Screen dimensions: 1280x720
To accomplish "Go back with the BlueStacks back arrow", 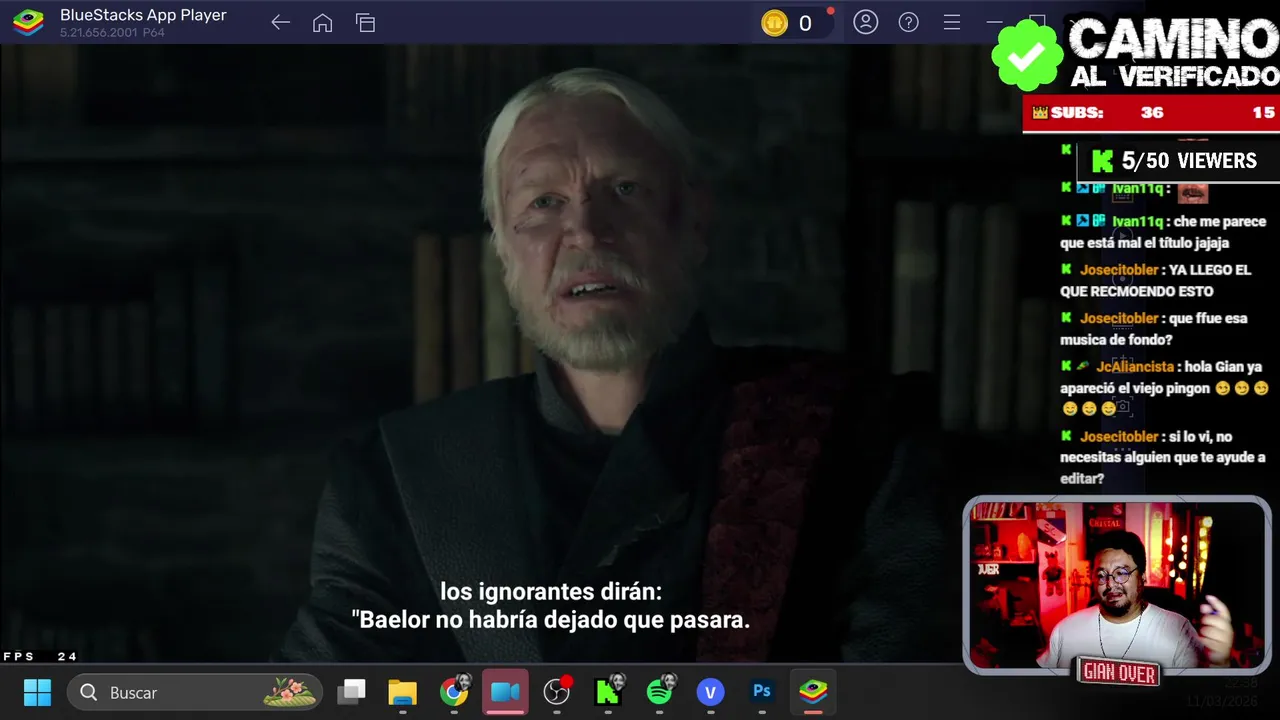I will pos(280,23).
